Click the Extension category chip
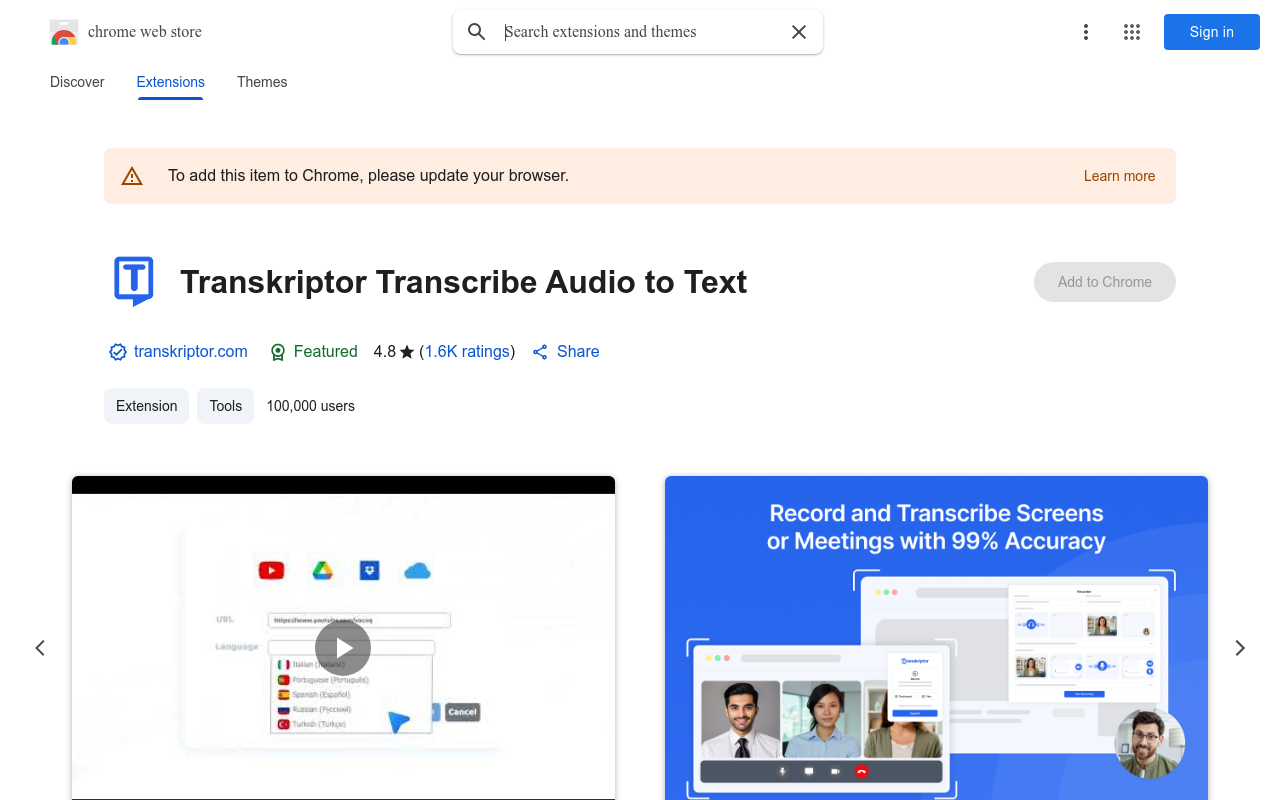Viewport: 1280px width, 800px height. [x=146, y=406]
